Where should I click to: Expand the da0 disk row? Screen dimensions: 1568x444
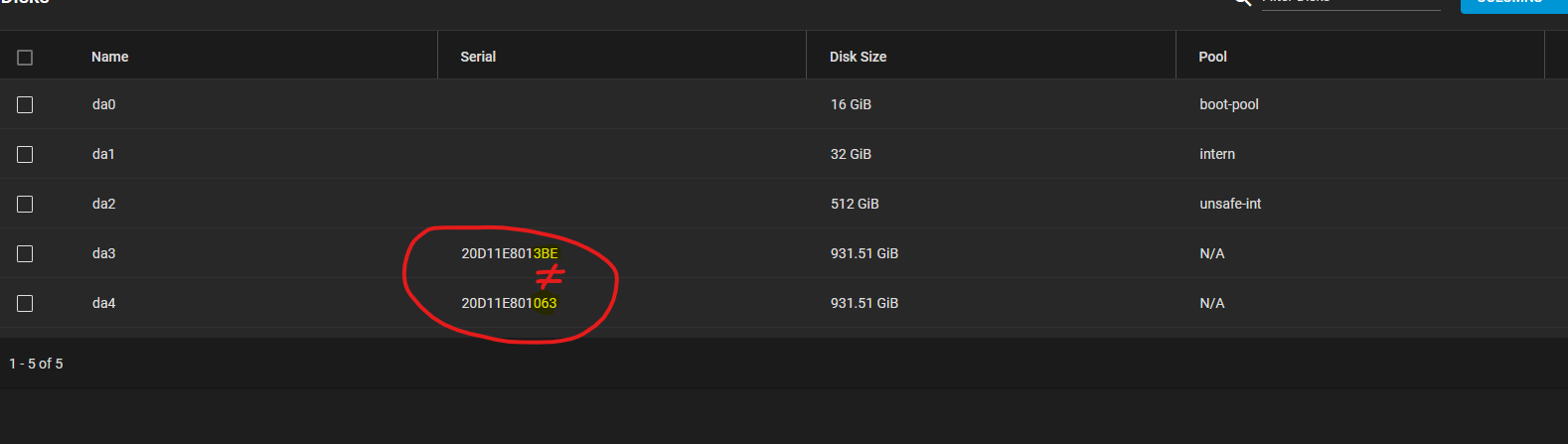(x=784, y=104)
